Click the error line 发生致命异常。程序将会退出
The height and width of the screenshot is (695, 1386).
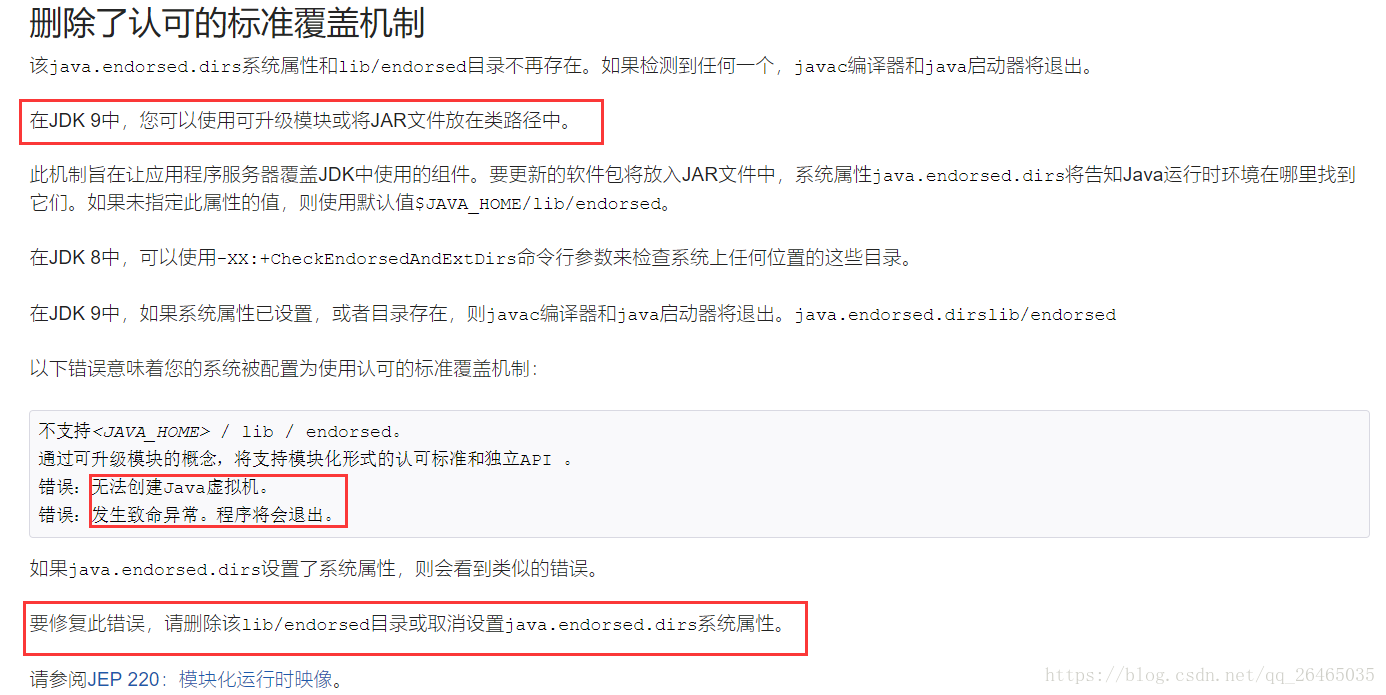coord(213,516)
